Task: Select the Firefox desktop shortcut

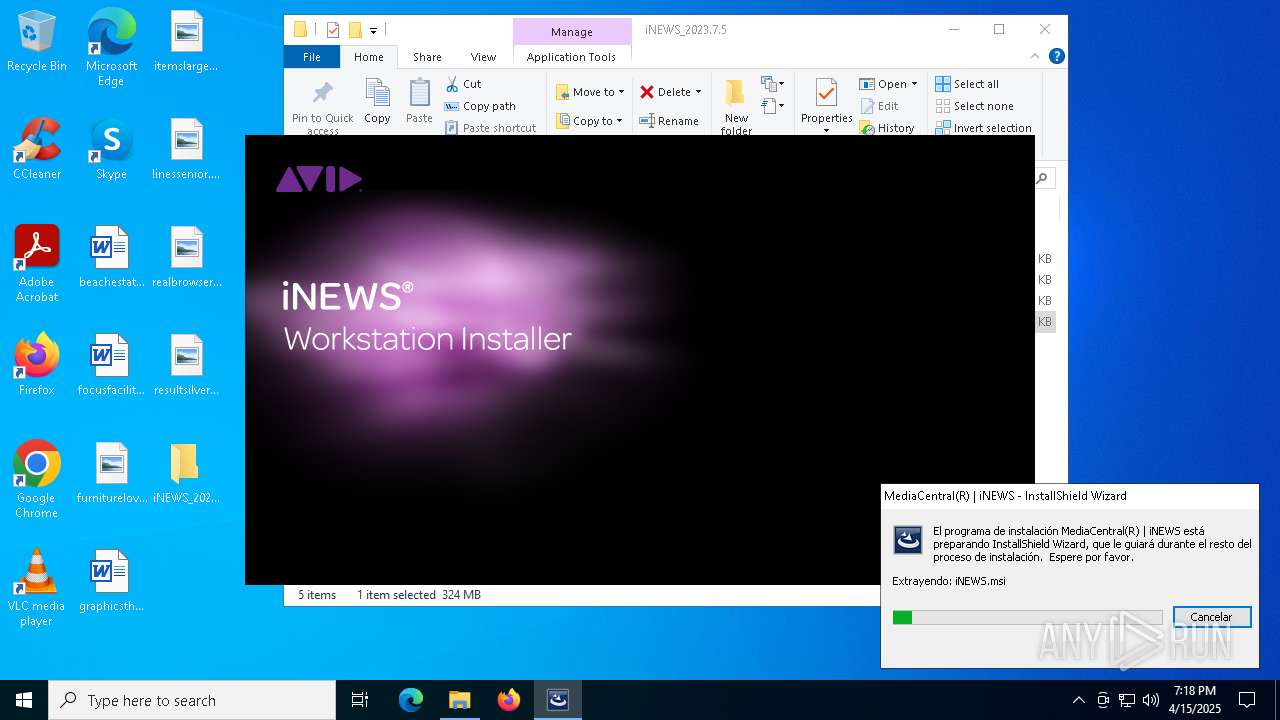Action: pyautogui.click(x=37, y=365)
